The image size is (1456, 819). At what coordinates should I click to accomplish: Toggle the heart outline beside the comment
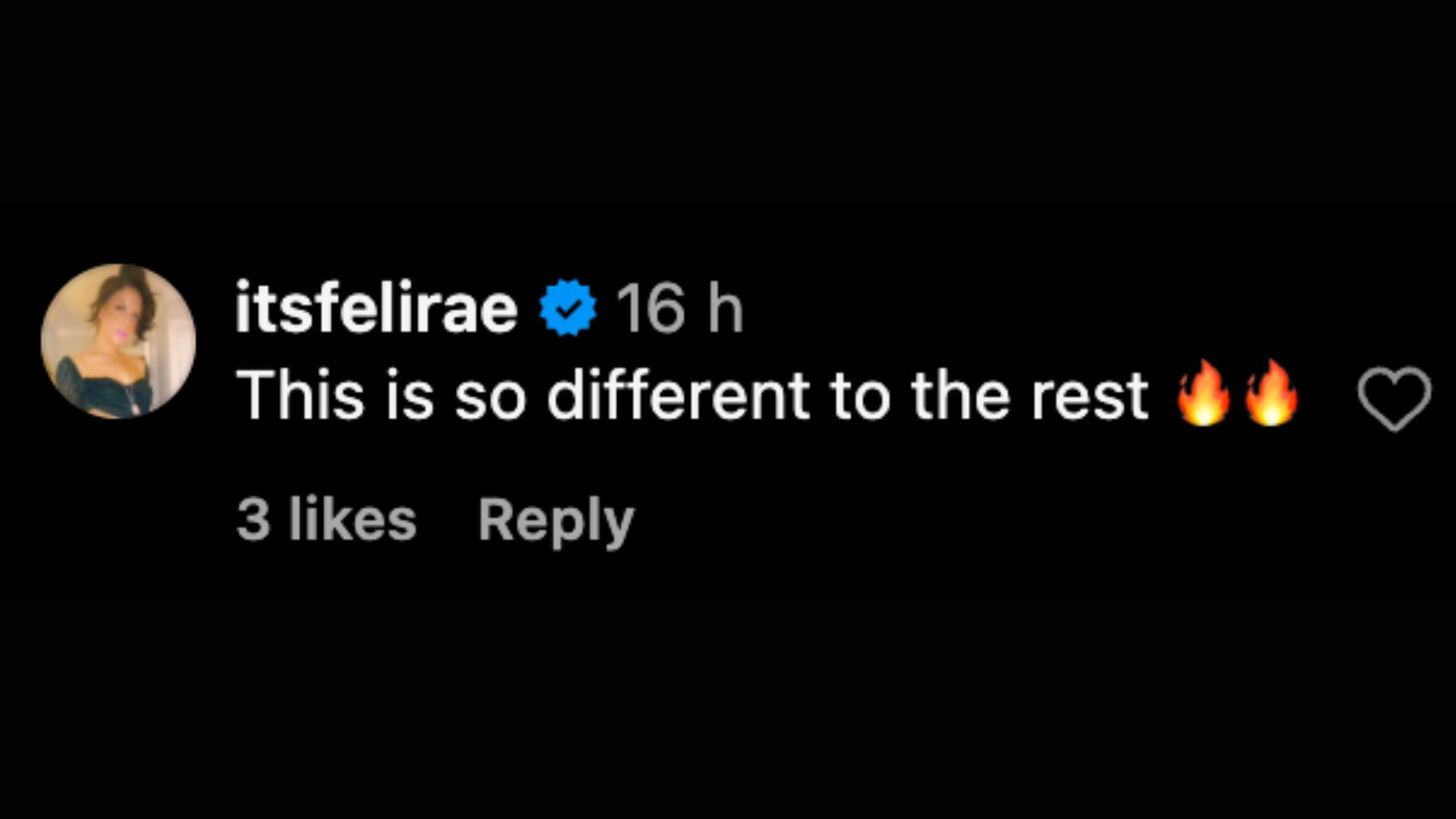(1394, 399)
